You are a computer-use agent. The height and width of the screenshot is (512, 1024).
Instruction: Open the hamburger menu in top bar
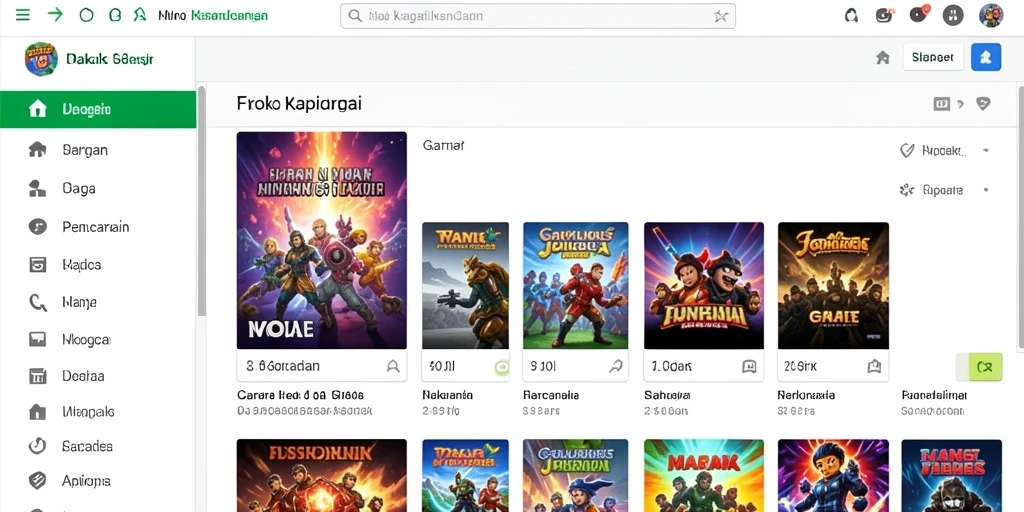(23, 15)
